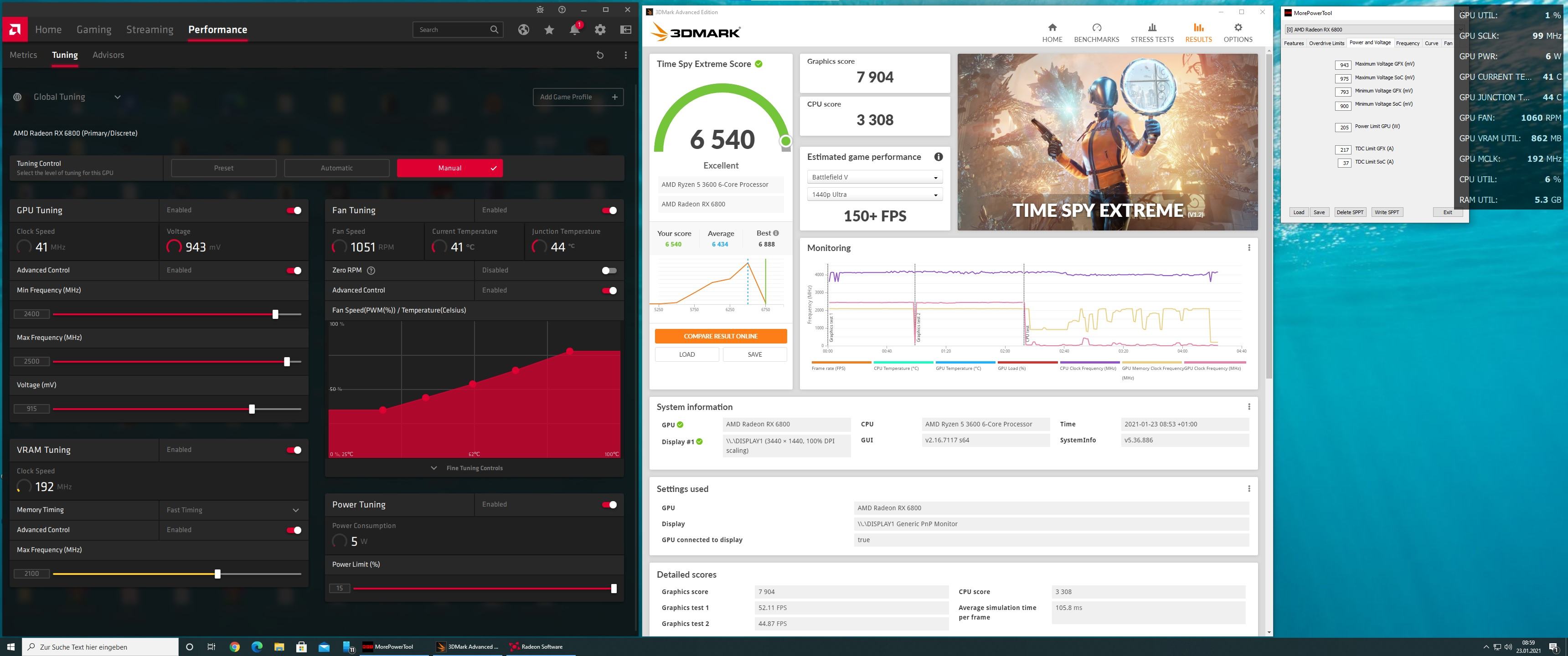Open favorites star icon in Radeon Software
Screen dimensions: 1568x656
[x=549, y=30]
